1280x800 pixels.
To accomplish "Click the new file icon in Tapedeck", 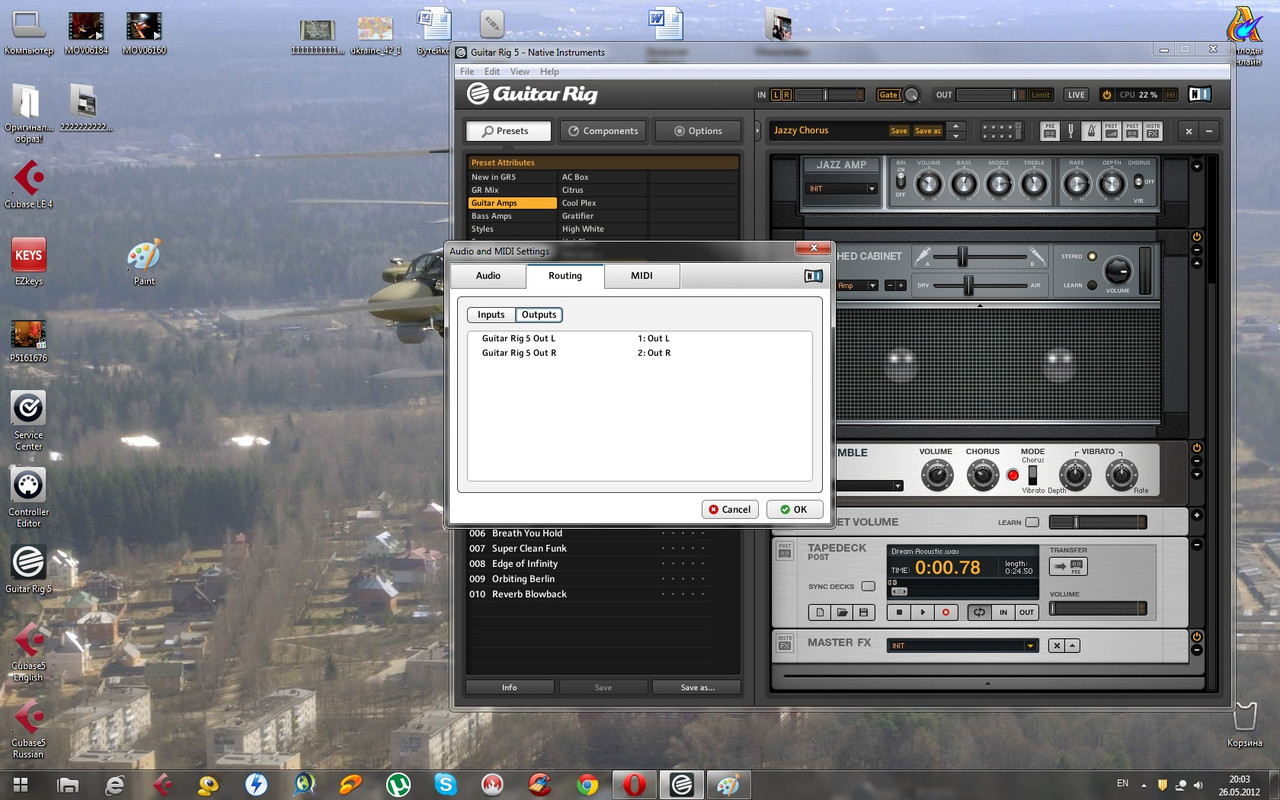I will point(820,612).
